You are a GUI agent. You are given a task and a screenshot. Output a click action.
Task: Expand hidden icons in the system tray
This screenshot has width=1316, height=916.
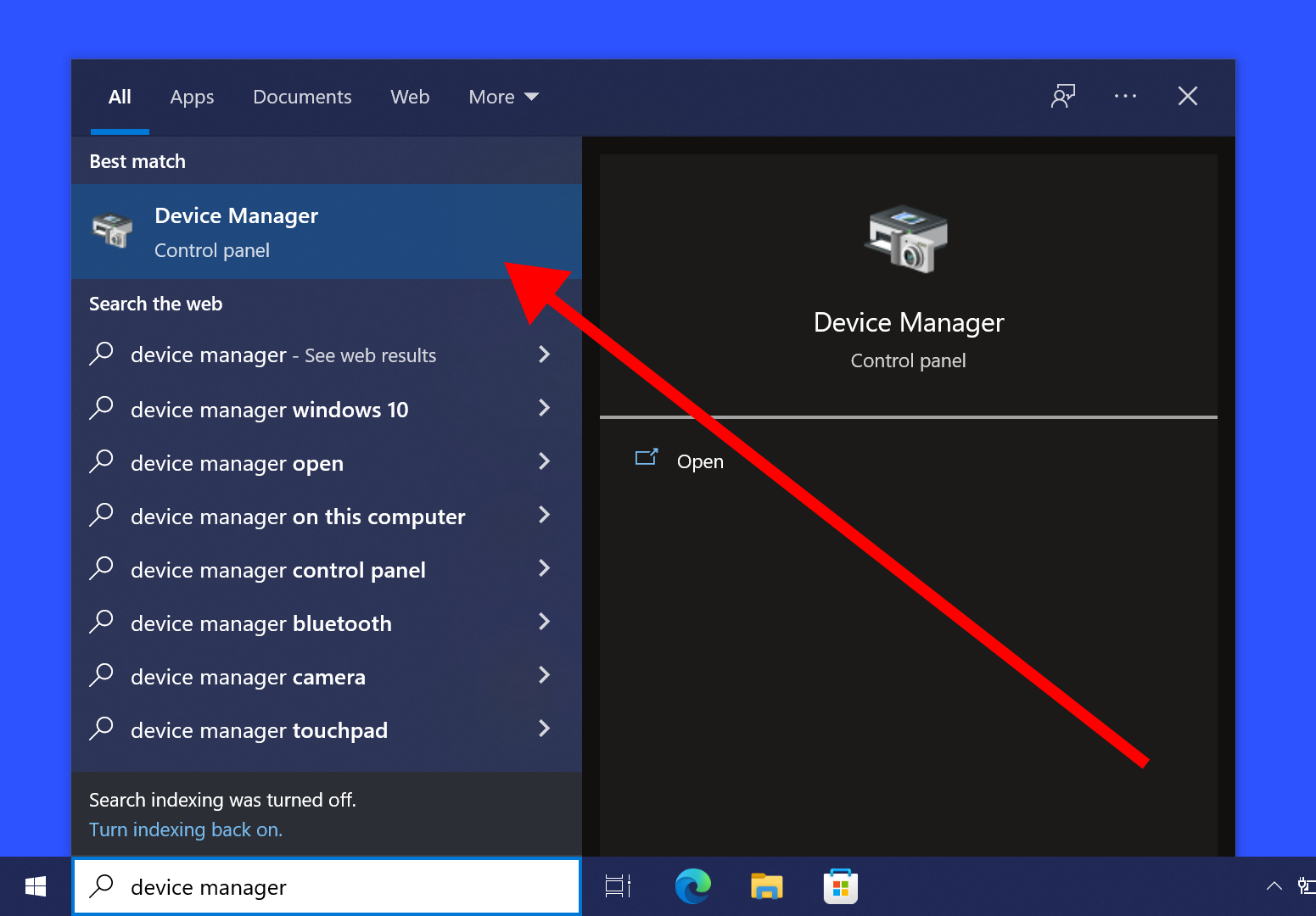point(1274,885)
